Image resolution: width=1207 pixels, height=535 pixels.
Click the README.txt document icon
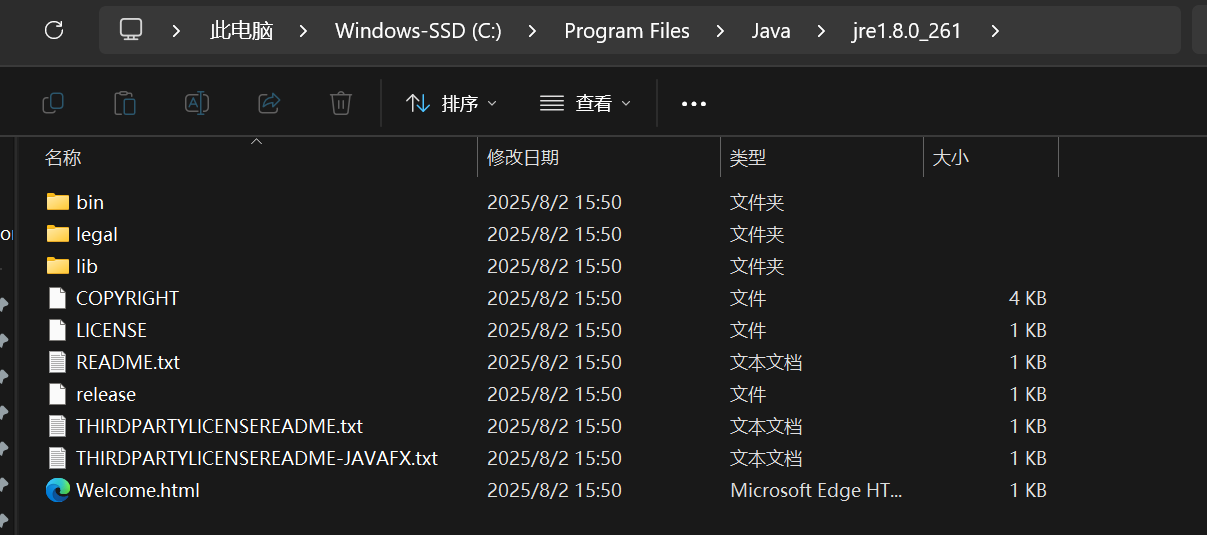pos(58,362)
